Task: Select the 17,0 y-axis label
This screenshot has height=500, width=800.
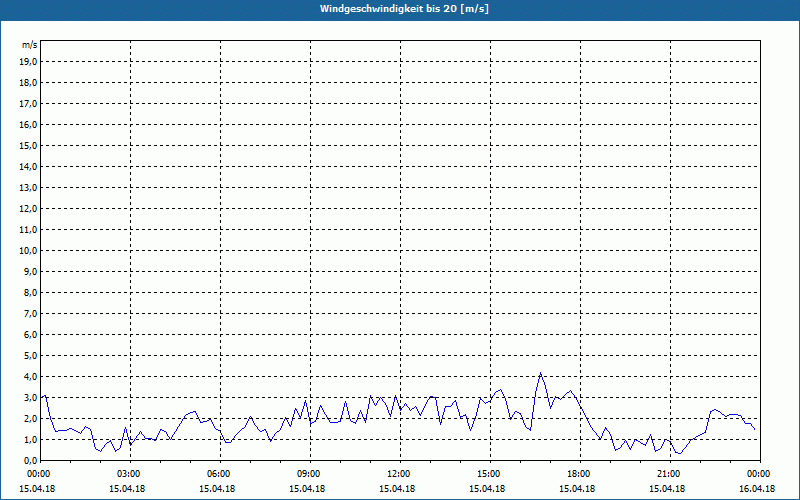Action: click(28, 104)
